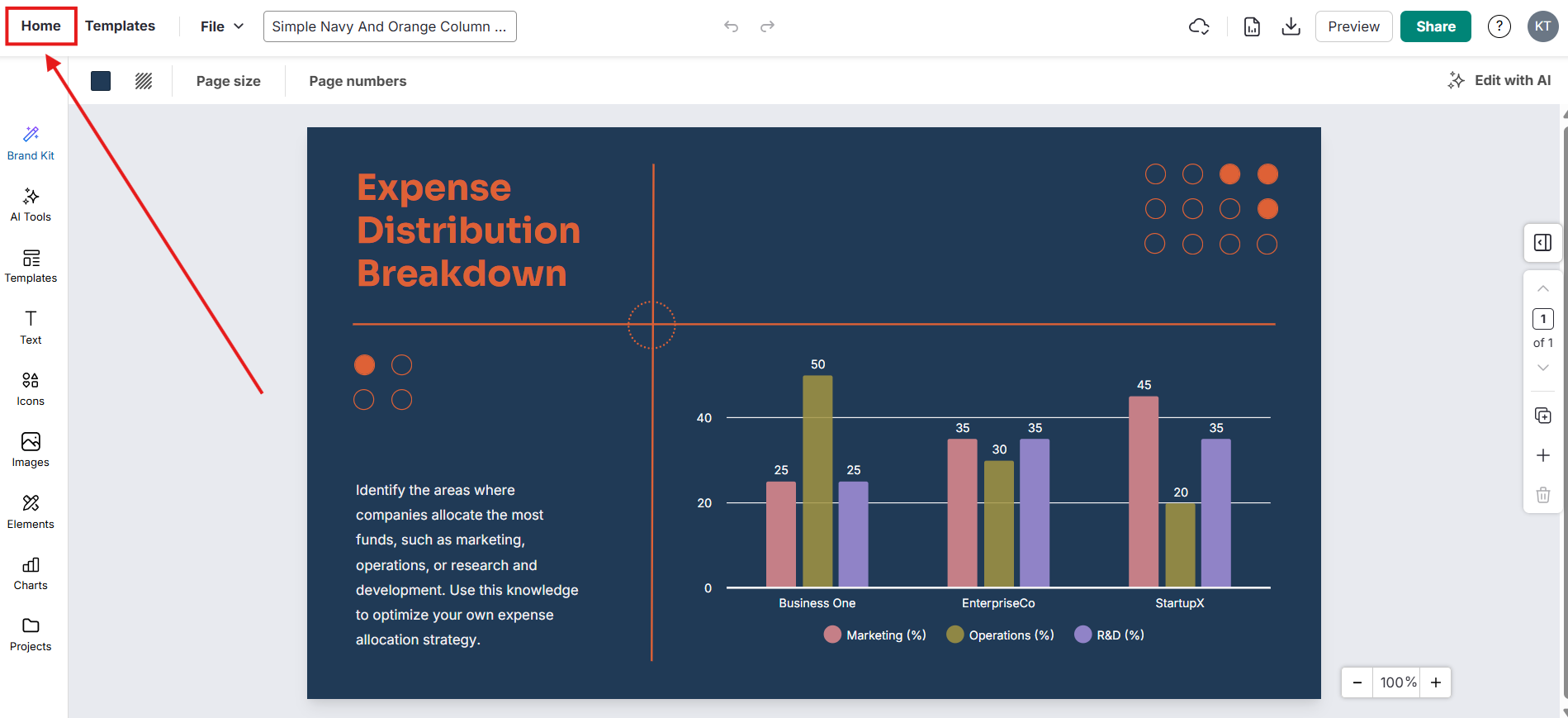
Task: Toggle the Operations (%) legend series
Action: click(x=1000, y=635)
